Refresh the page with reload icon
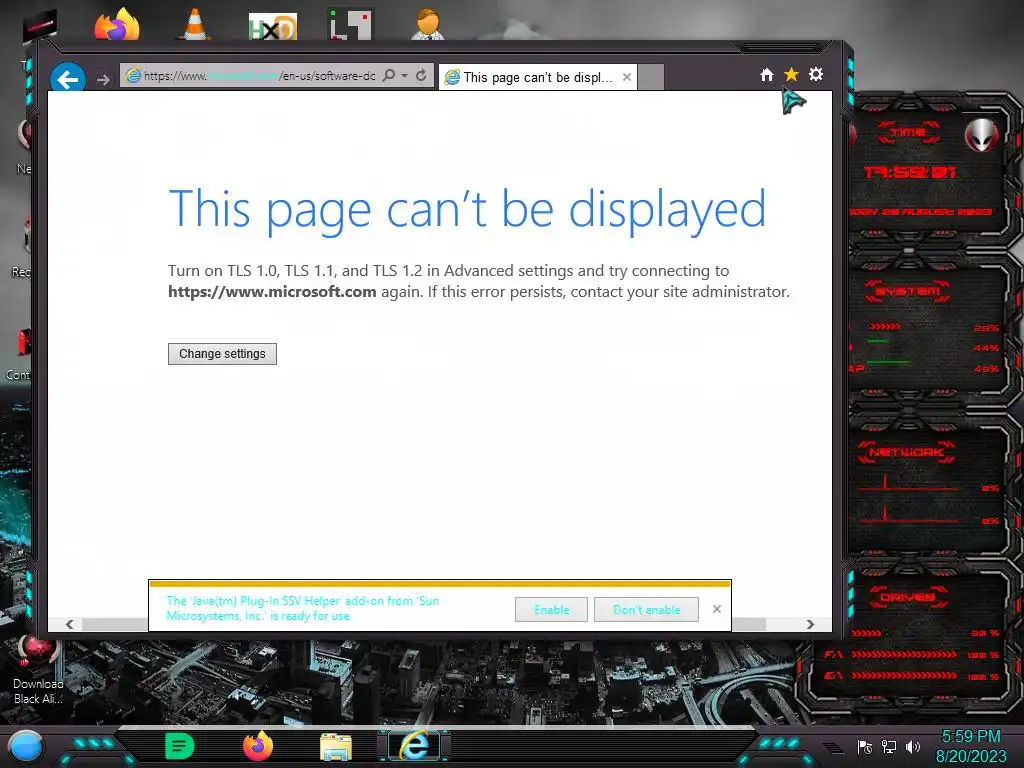The image size is (1024, 768). 421,76
